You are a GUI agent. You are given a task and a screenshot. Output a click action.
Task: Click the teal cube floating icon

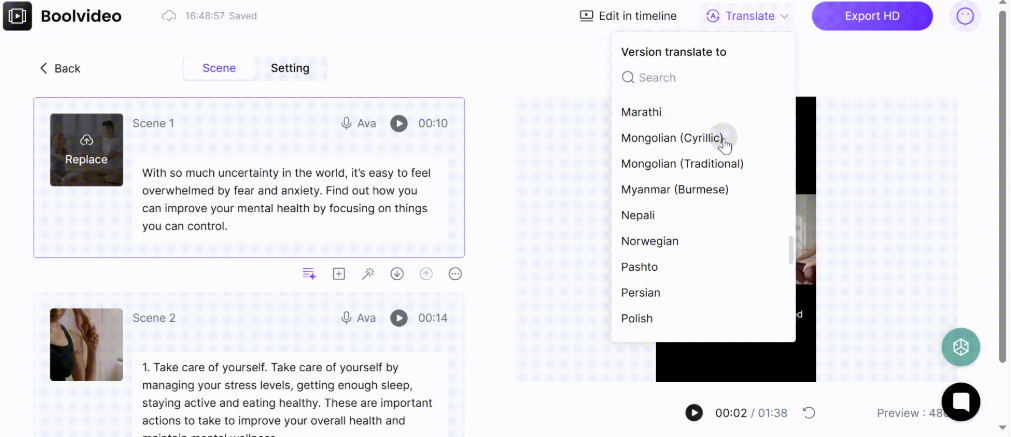pyautogui.click(x=960, y=346)
